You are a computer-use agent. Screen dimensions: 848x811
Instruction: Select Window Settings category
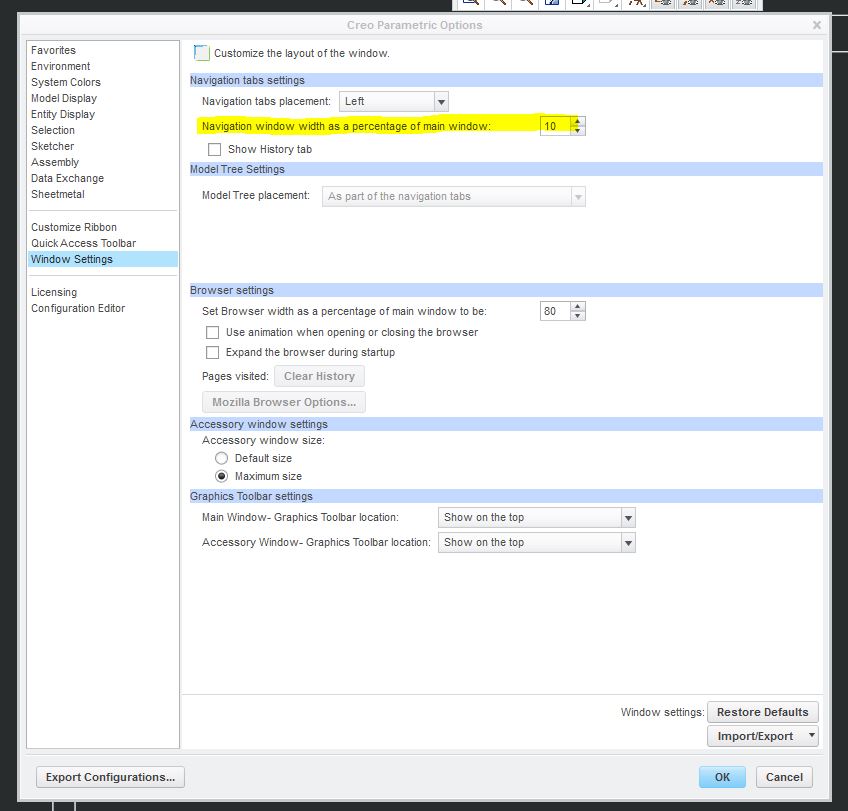[103, 259]
